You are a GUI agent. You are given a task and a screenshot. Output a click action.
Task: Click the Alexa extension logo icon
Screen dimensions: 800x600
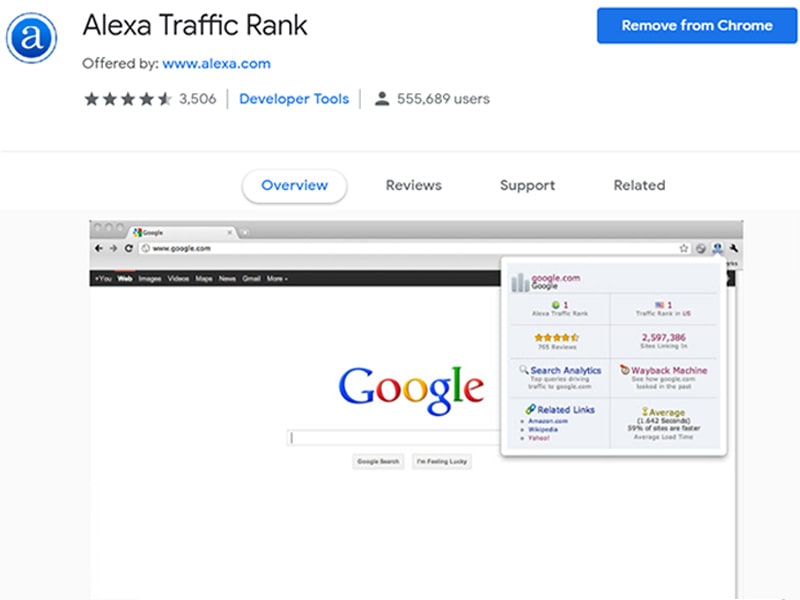point(31,38)
